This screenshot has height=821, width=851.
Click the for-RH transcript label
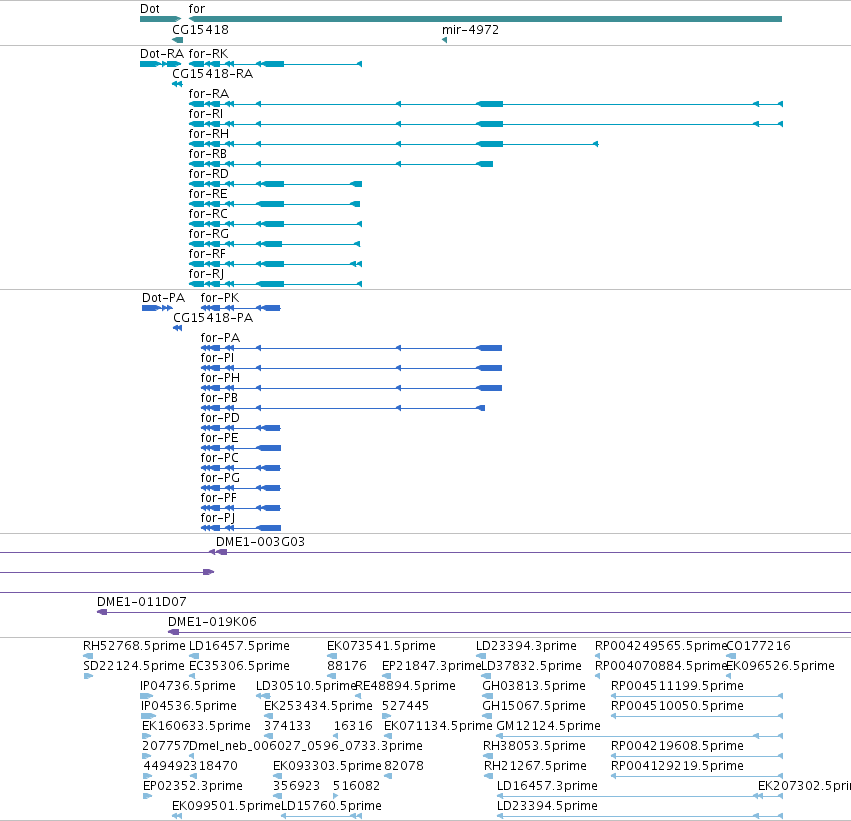coord(209,134)
